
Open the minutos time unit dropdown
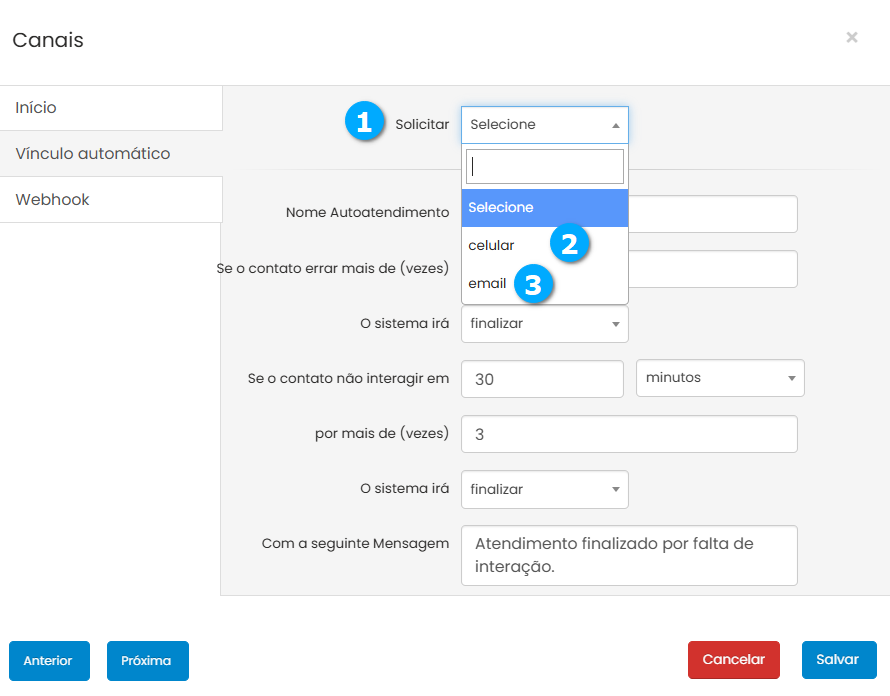click(720, 378)
